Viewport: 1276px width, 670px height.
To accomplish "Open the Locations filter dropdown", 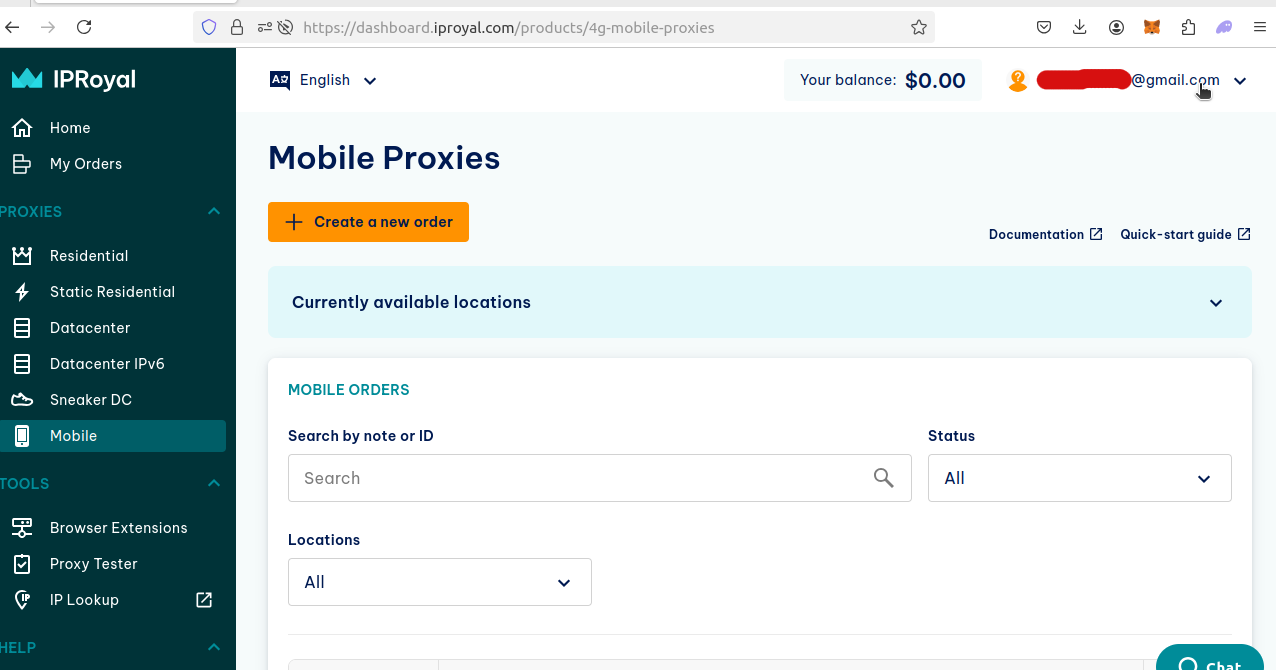I will pos(439,582).
